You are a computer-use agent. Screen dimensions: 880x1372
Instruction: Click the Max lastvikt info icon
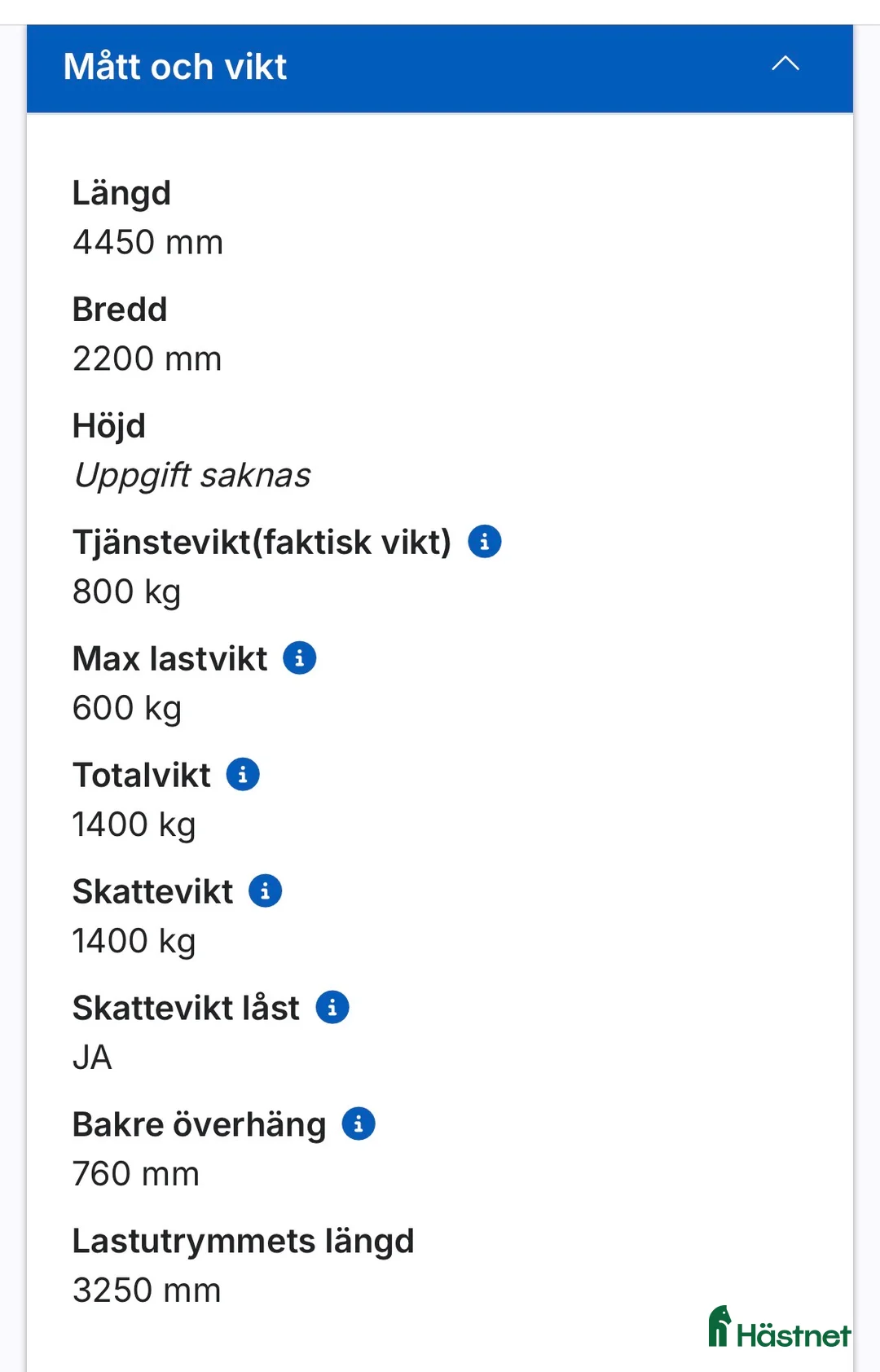tap(299, 657)
